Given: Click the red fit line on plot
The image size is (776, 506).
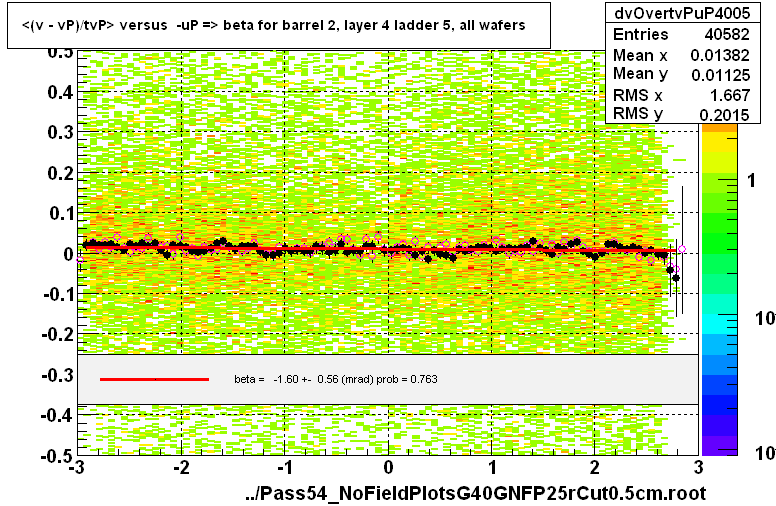Looking at the screenshot, I should tap(381, 248).
